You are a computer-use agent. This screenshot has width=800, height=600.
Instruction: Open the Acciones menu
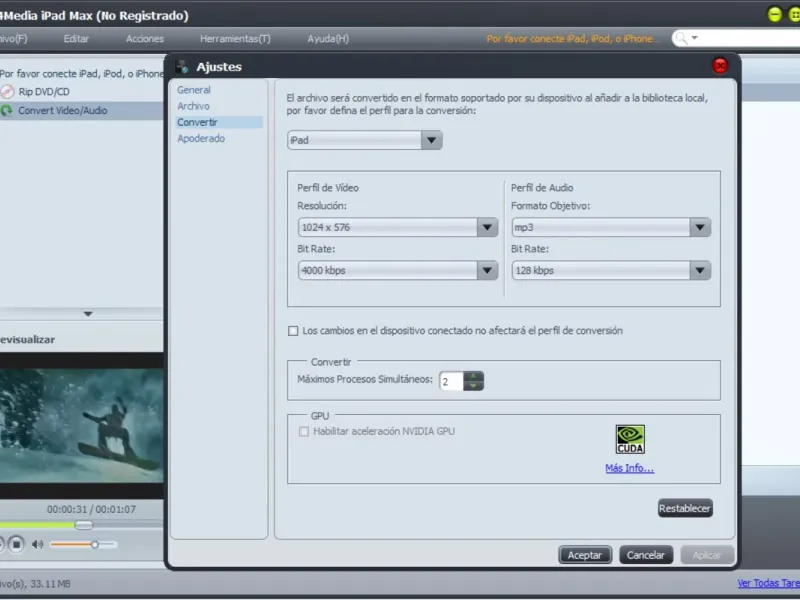click(x=145, y=39)
